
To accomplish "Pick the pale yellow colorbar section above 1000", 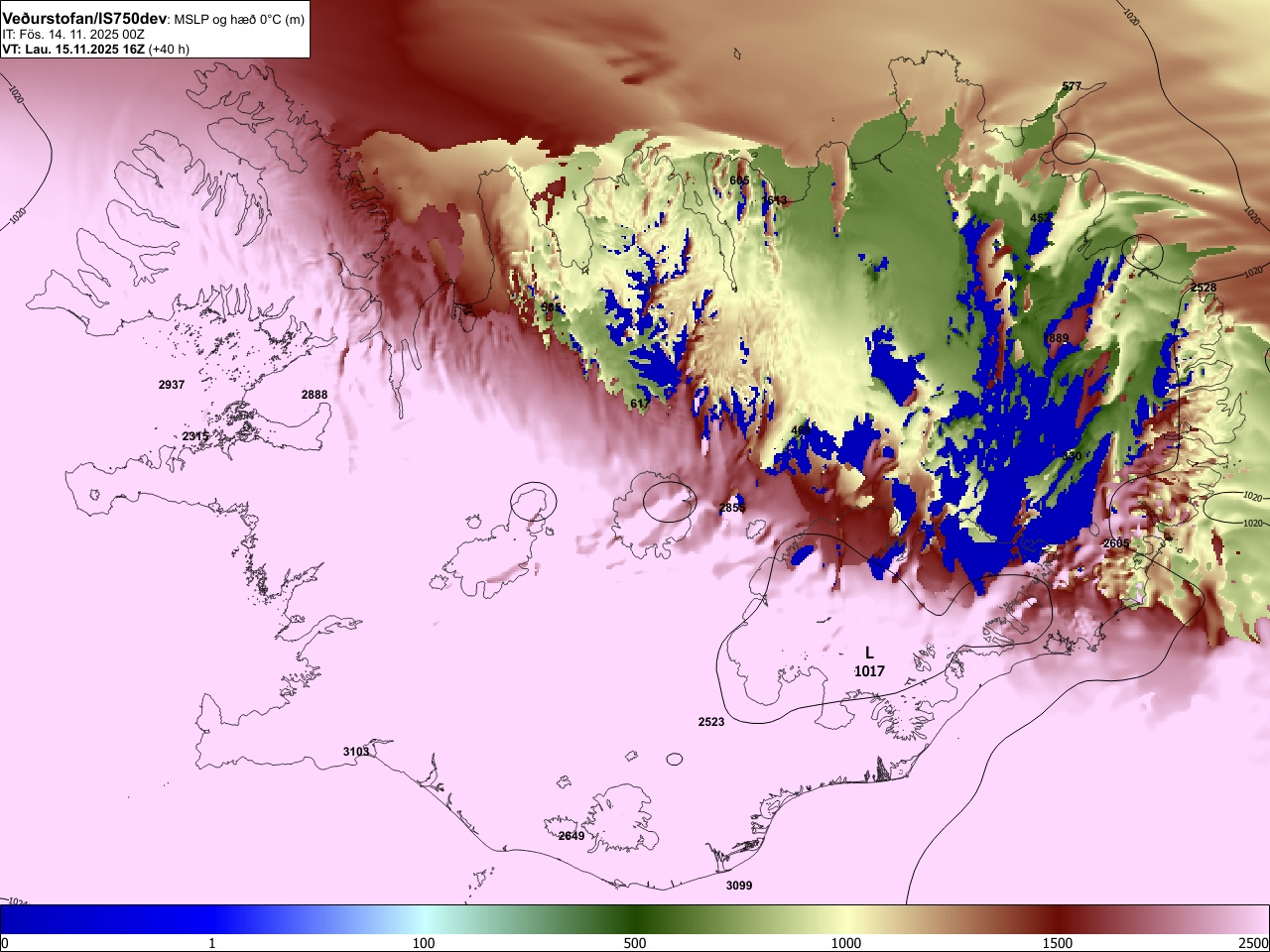I will (846, 919).
